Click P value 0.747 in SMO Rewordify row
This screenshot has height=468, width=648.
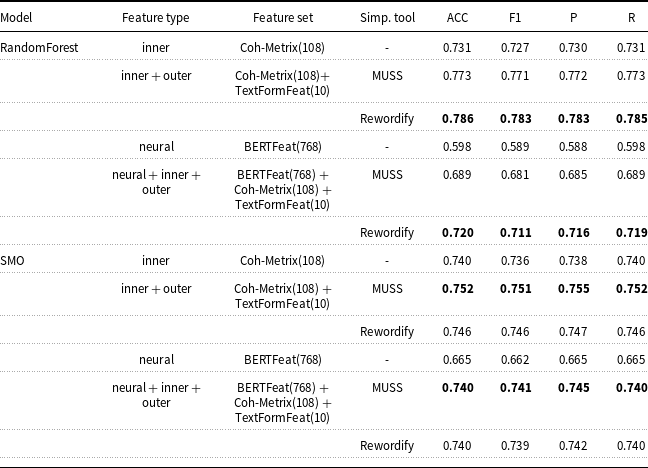pos(573,332)
